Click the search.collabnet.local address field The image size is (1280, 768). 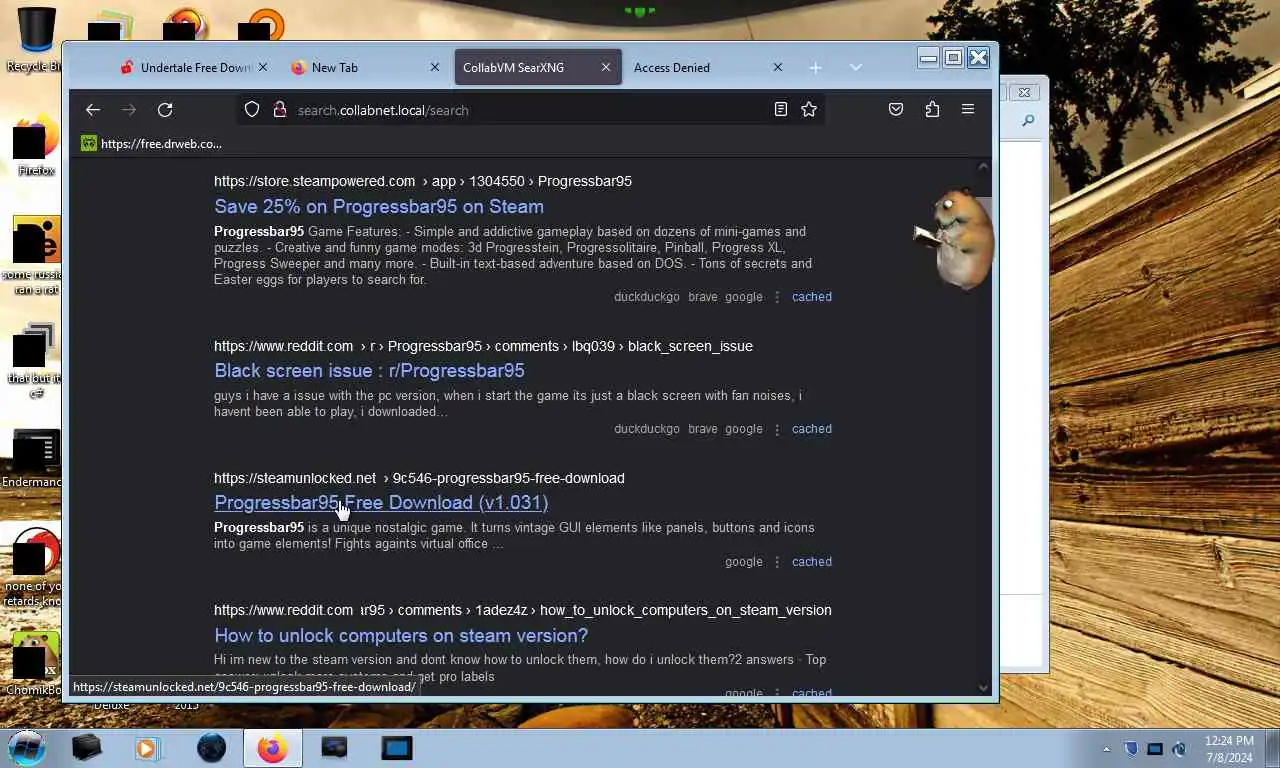coord(530,110)
